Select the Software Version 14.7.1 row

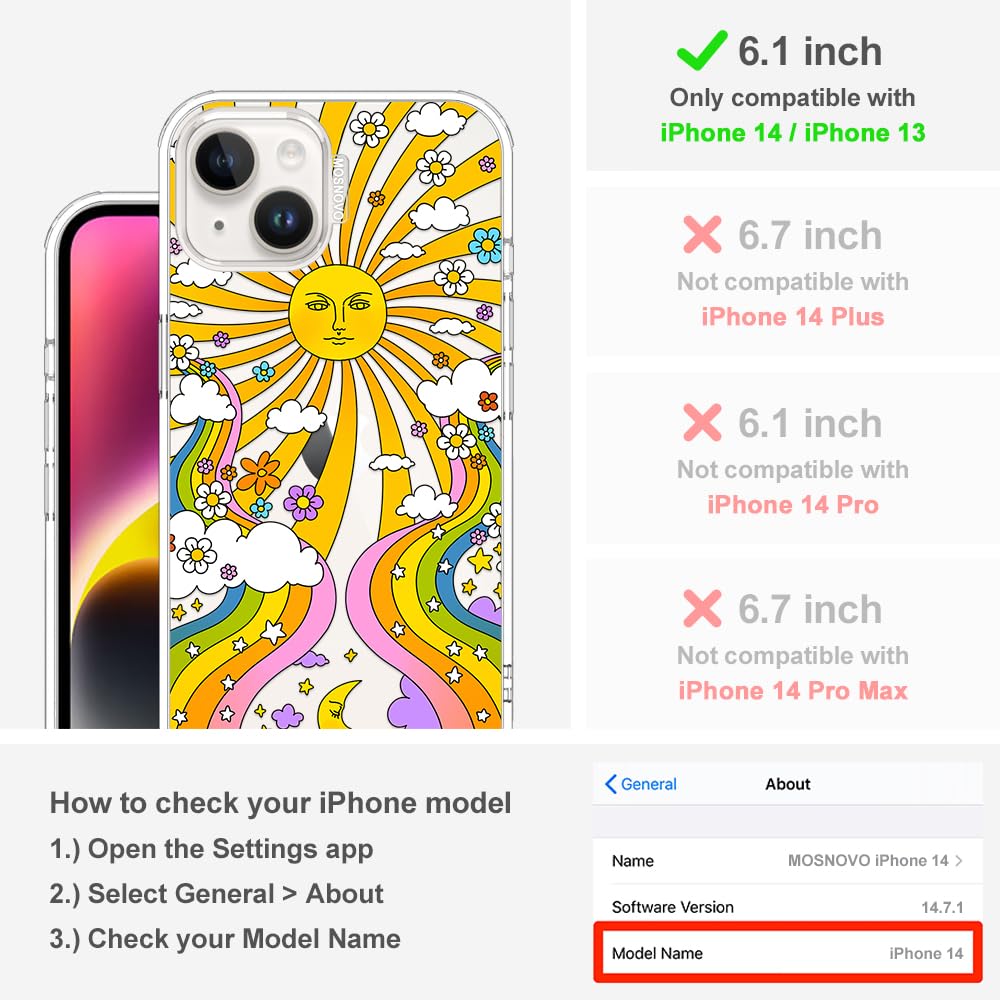[x=788, y=906]
